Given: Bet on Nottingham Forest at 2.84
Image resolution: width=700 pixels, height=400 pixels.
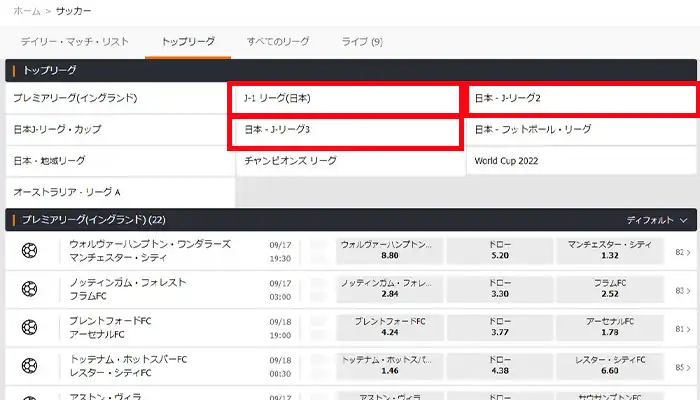Looking at the screenshot, I should (390, 289).
